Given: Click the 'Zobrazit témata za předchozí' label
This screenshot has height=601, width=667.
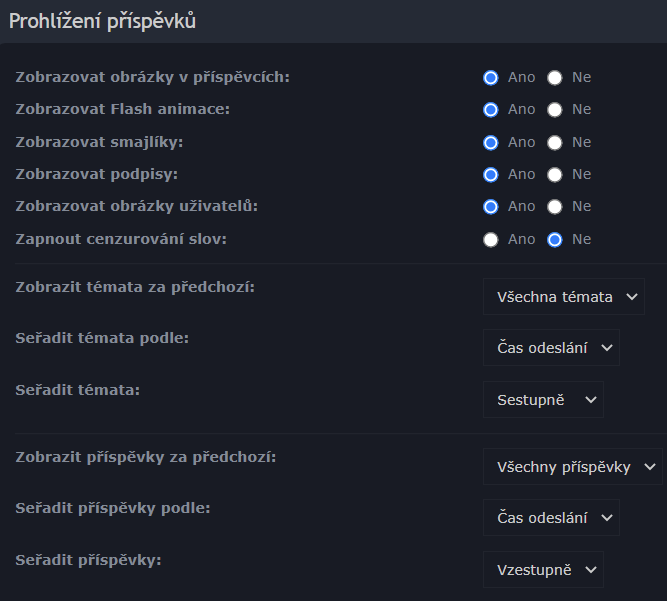Looking at the screenshot, I should point(135,287).
